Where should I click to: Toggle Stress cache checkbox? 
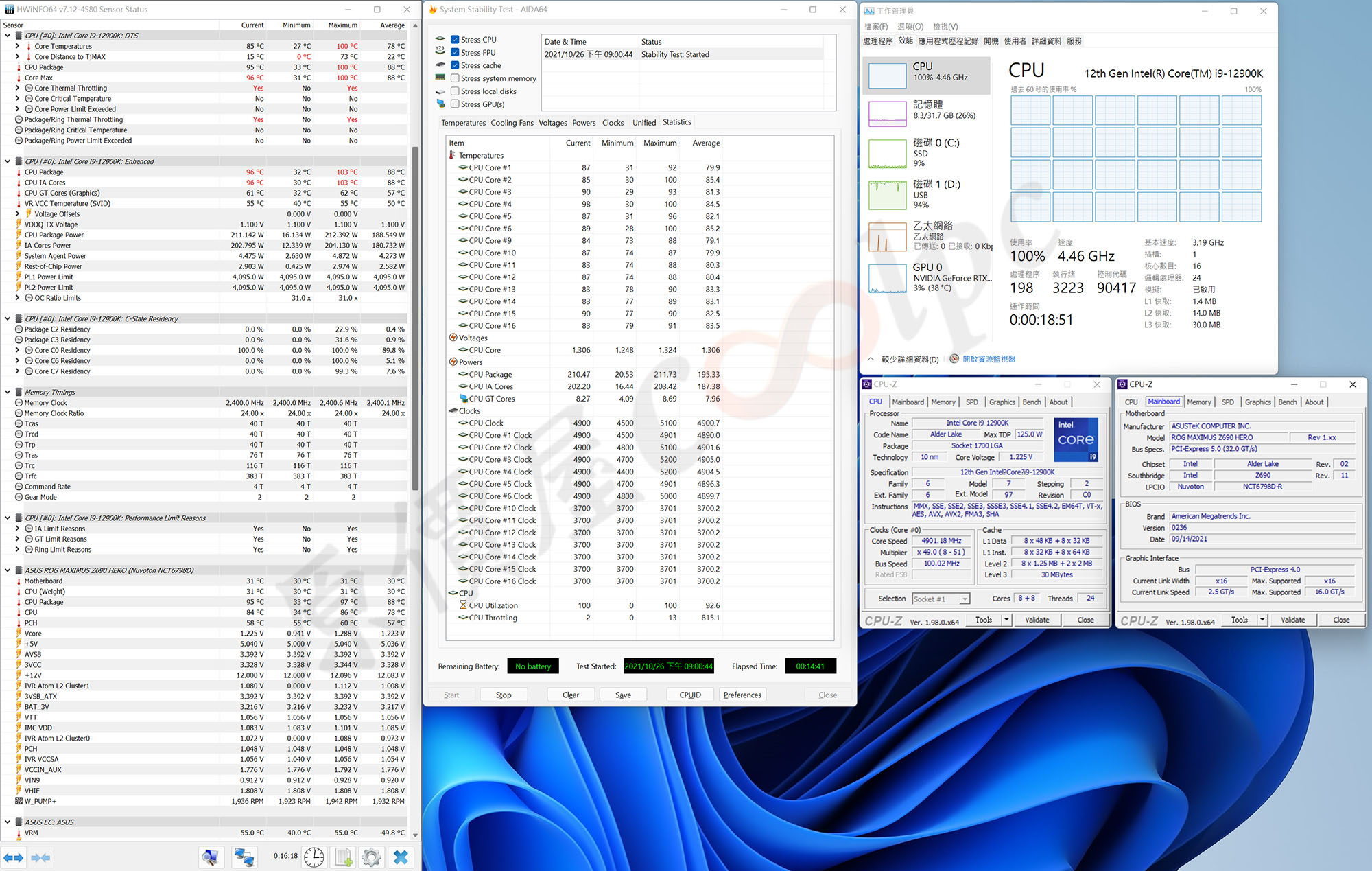[x=455, y=65]
